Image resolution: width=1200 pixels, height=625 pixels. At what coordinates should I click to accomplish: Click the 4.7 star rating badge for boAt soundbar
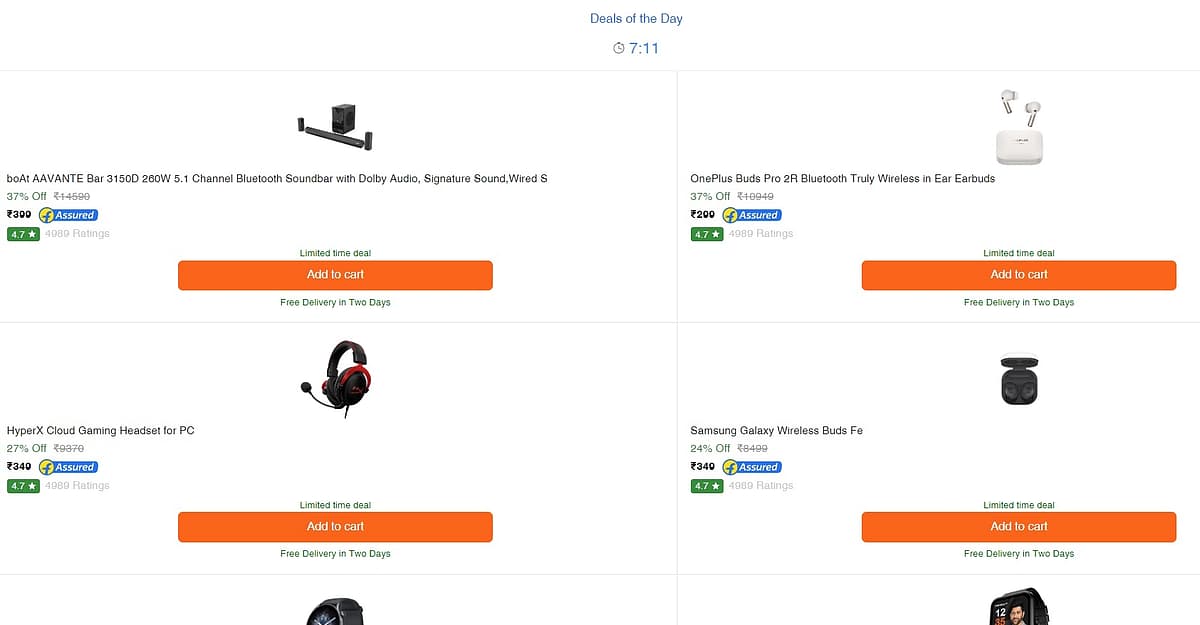[23, 234]
